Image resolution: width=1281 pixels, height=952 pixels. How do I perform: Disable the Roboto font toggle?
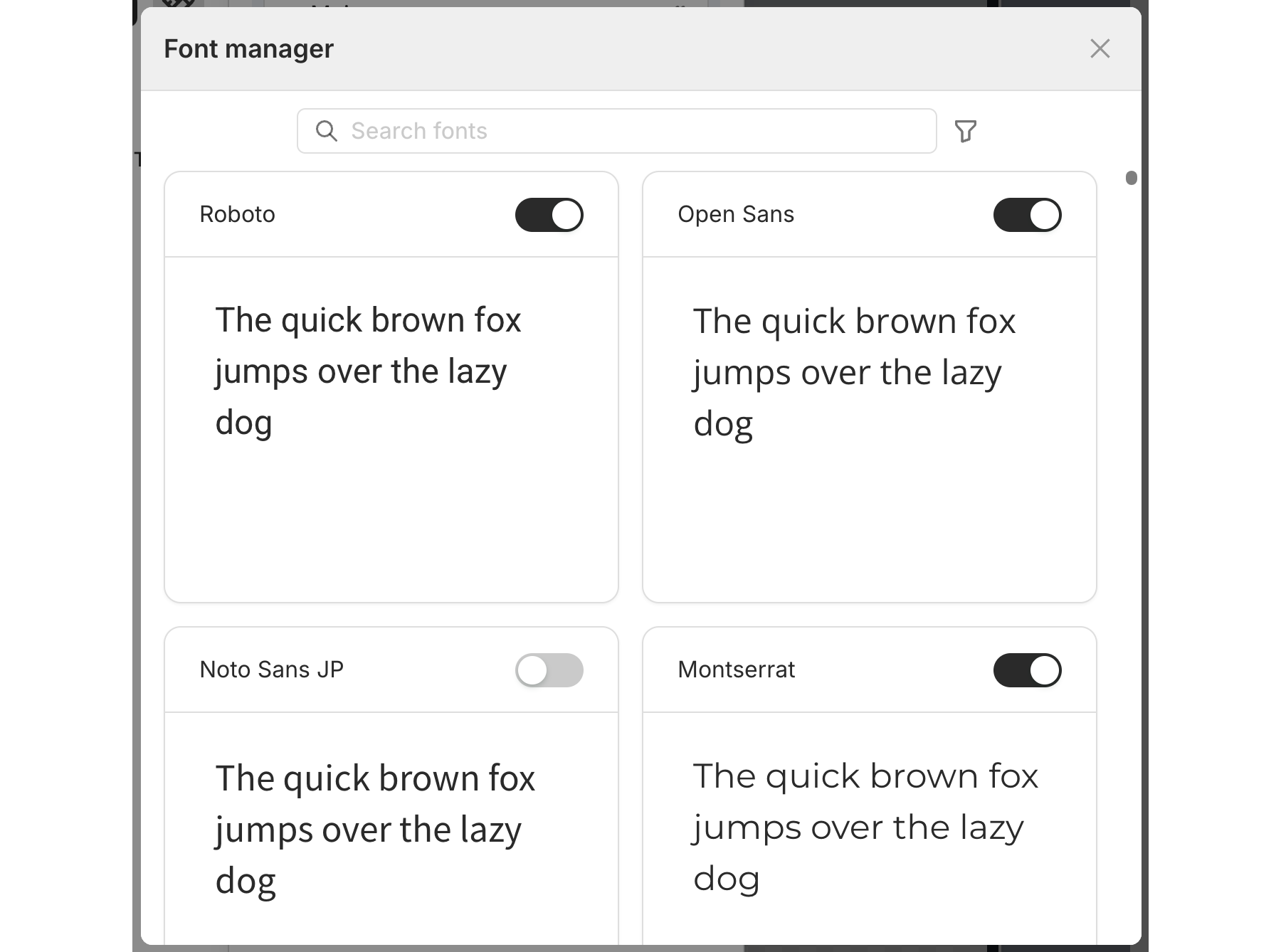pos(549,215)
